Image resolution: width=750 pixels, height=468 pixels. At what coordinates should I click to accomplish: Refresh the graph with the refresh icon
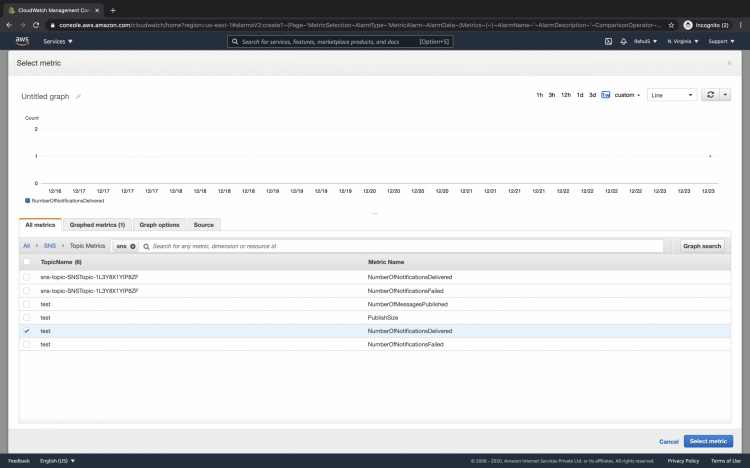(710, 95)
